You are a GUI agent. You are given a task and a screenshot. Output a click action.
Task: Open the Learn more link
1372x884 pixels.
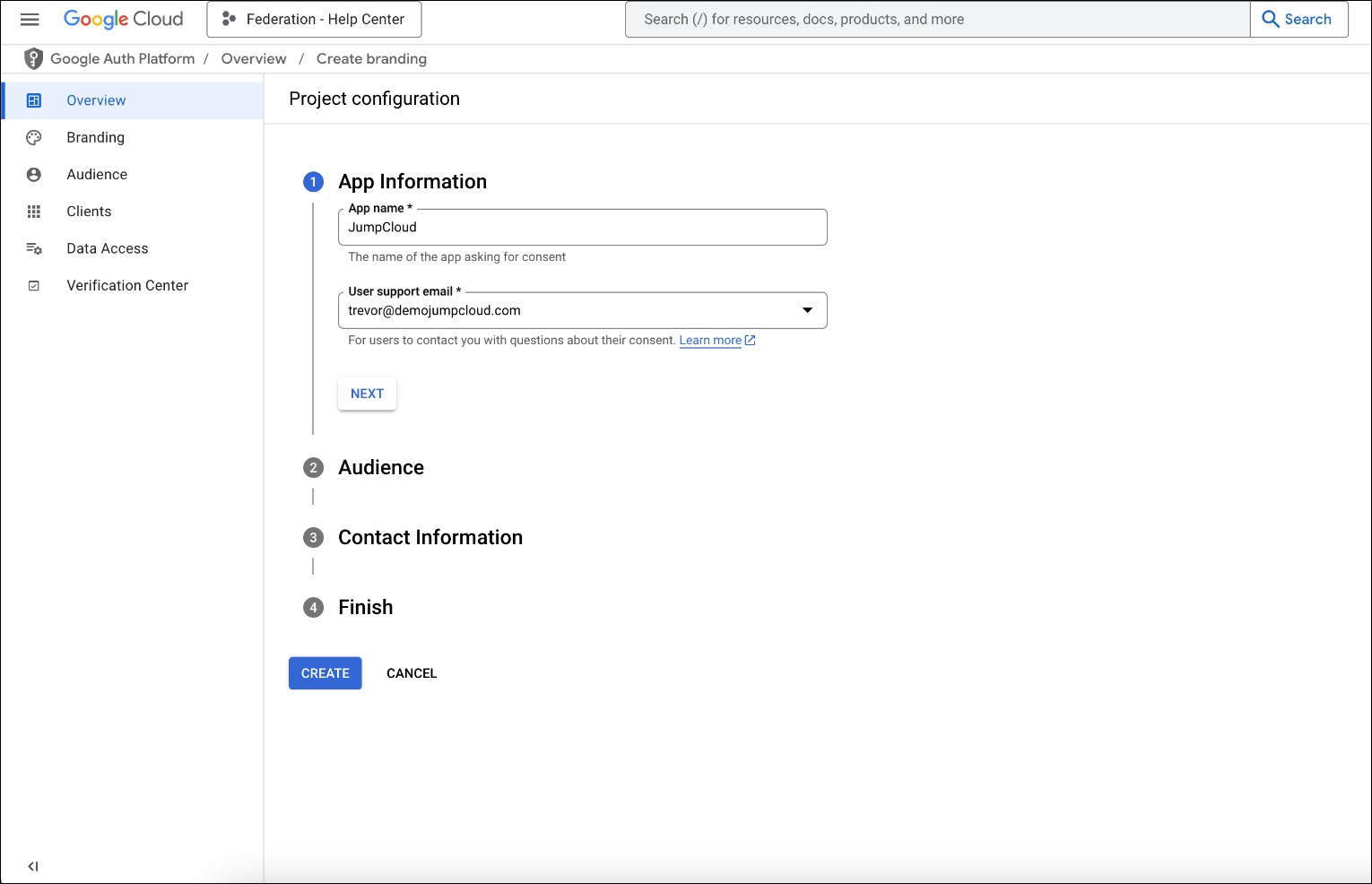(709, 340)
